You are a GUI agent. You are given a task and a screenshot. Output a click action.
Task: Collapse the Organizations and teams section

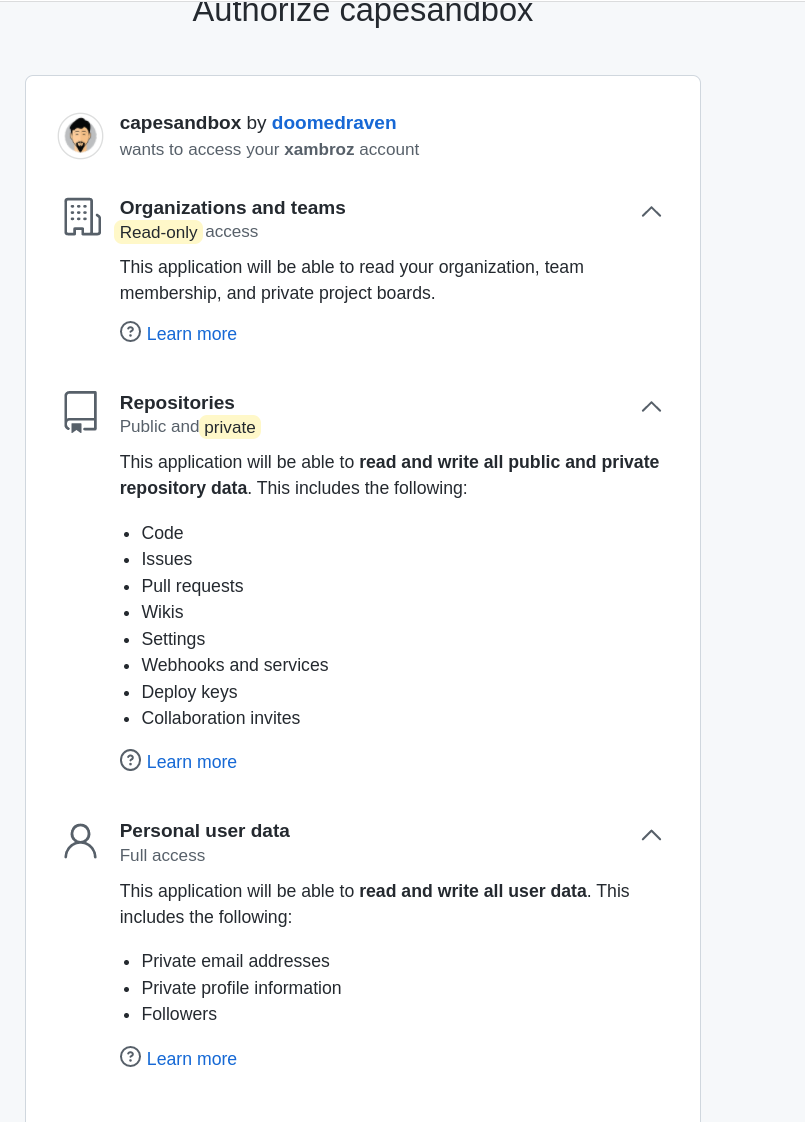click(x=651, y=211)
